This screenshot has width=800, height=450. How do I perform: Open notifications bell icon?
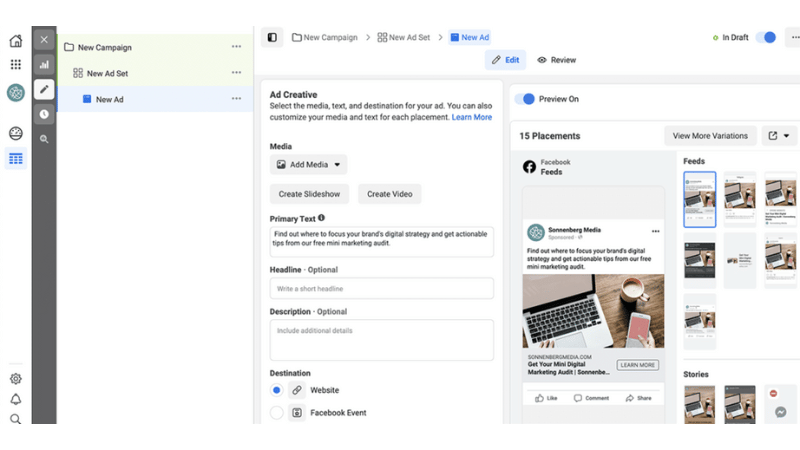tap(16, 399)
